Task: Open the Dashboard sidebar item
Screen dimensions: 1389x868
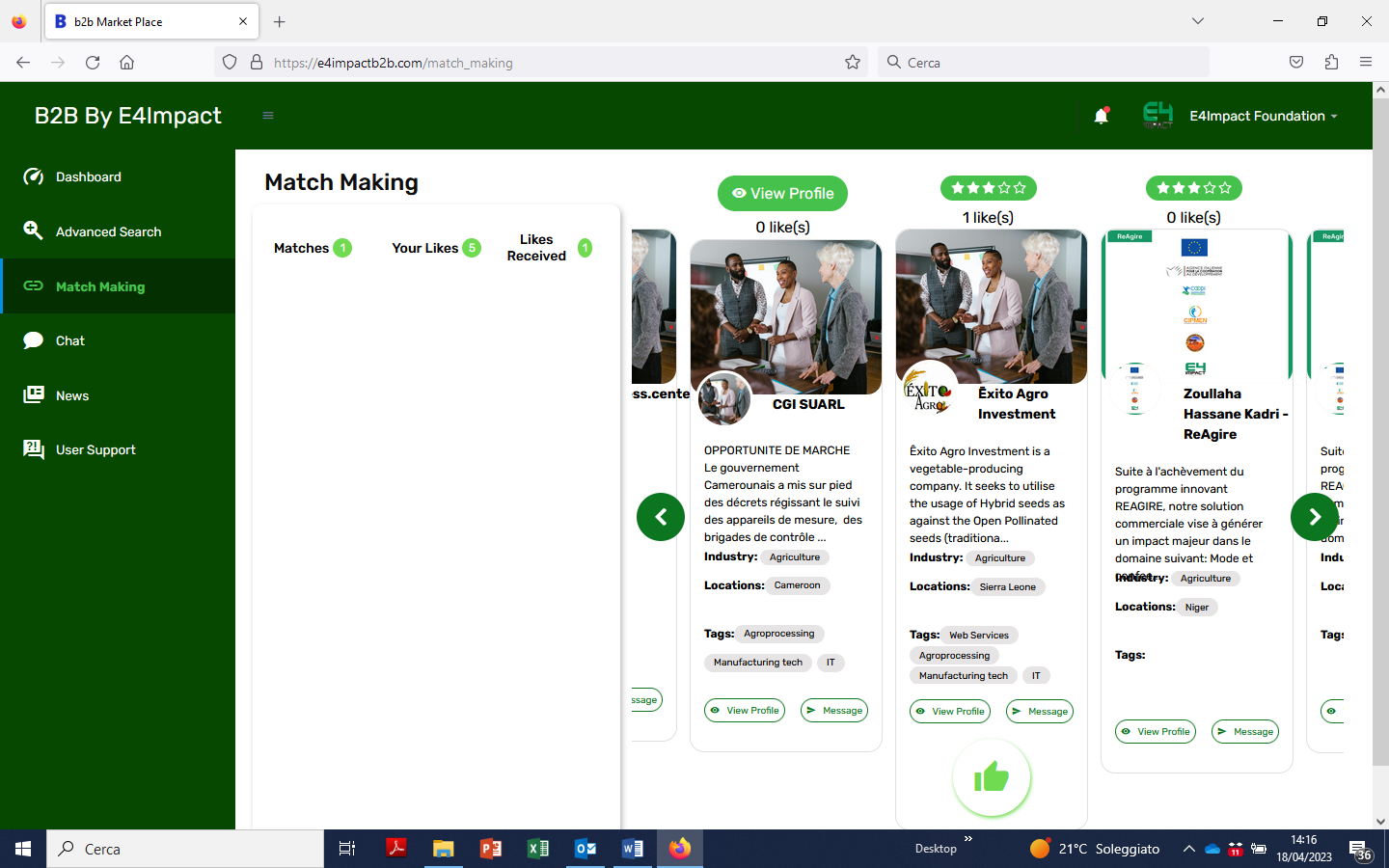Action: (x=118, y=176)
